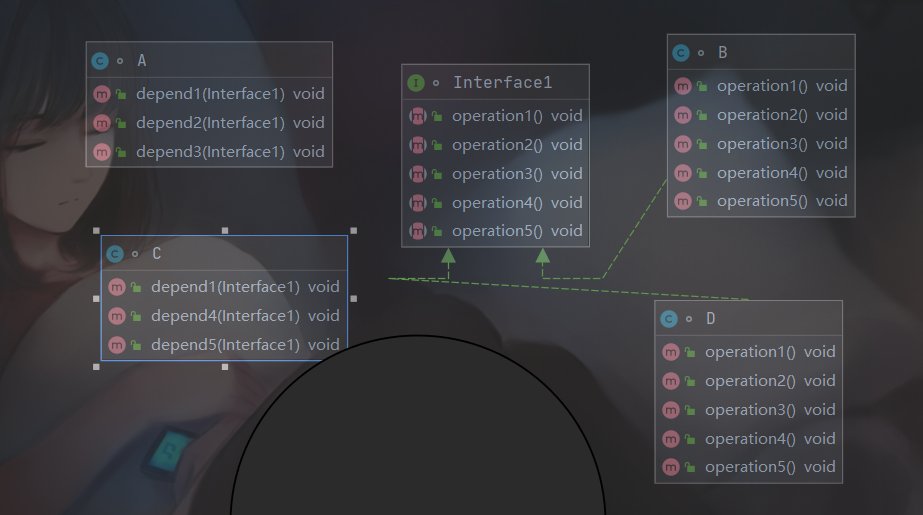Click method icon of depend4 in class C
This screenshot has width=923, height=515.
pos(117,316)
